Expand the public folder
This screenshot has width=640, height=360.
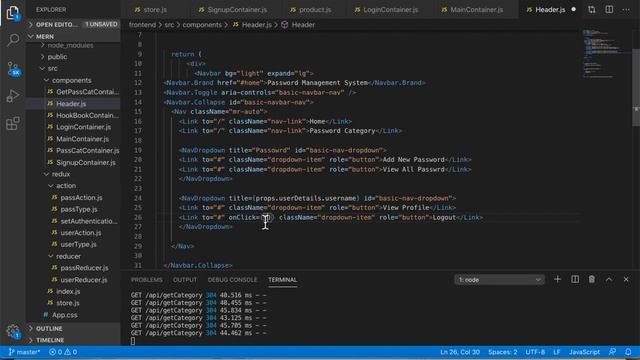coord(57,57)
